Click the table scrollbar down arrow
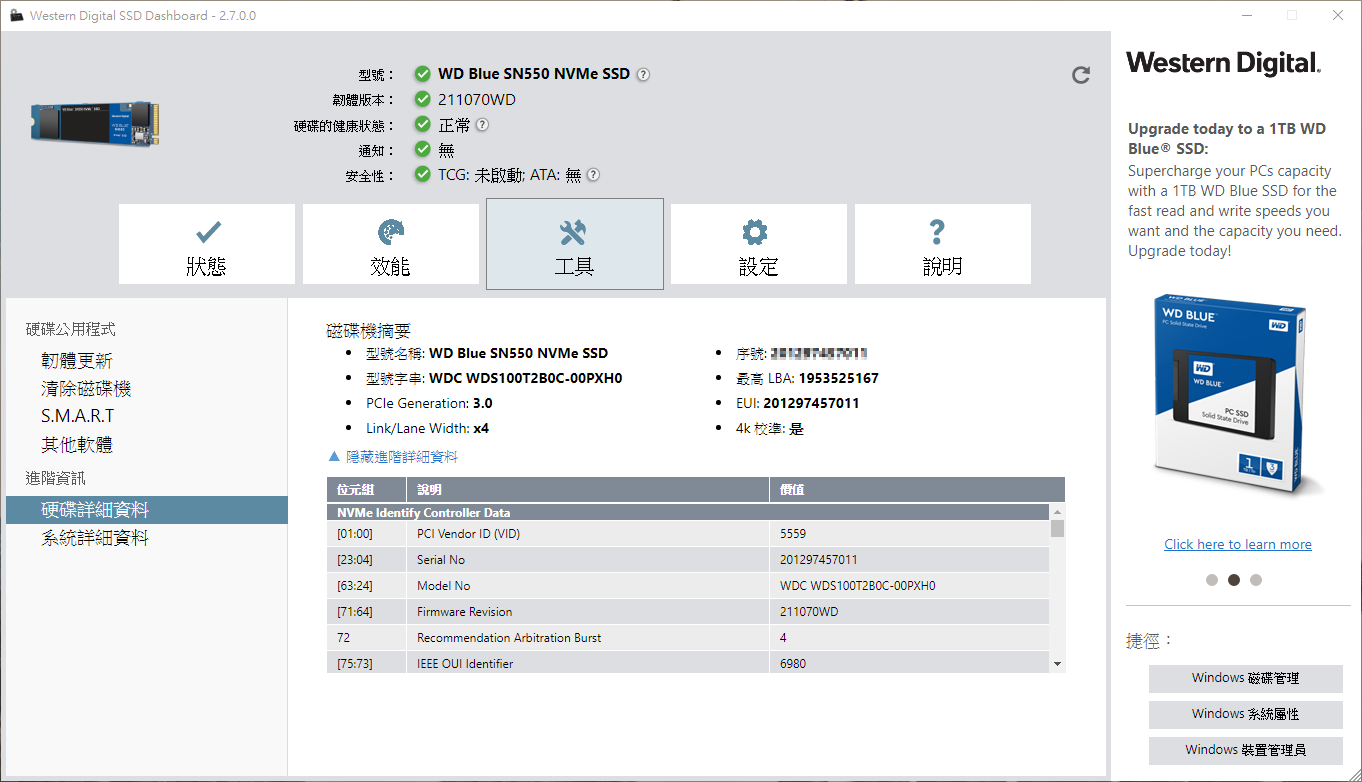1362x782 pixels. pos(1057,664)
